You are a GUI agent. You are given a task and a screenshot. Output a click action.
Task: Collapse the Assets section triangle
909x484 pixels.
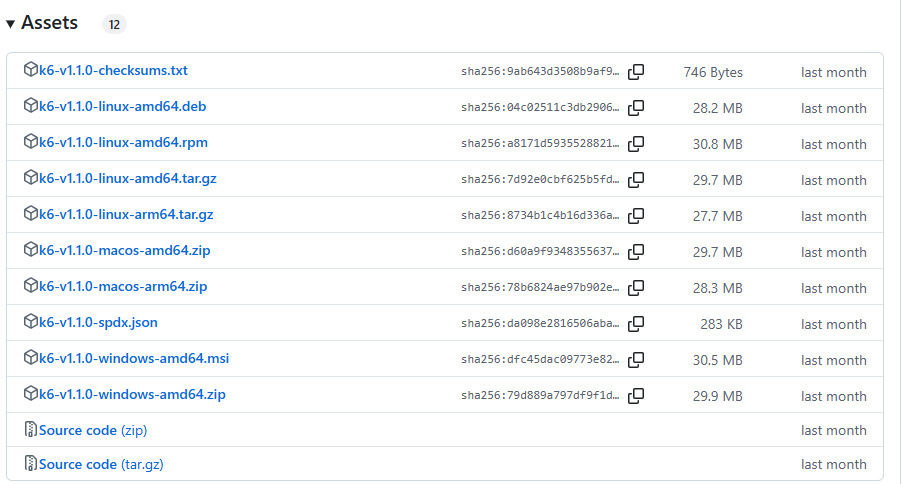[x=10, y=24]
